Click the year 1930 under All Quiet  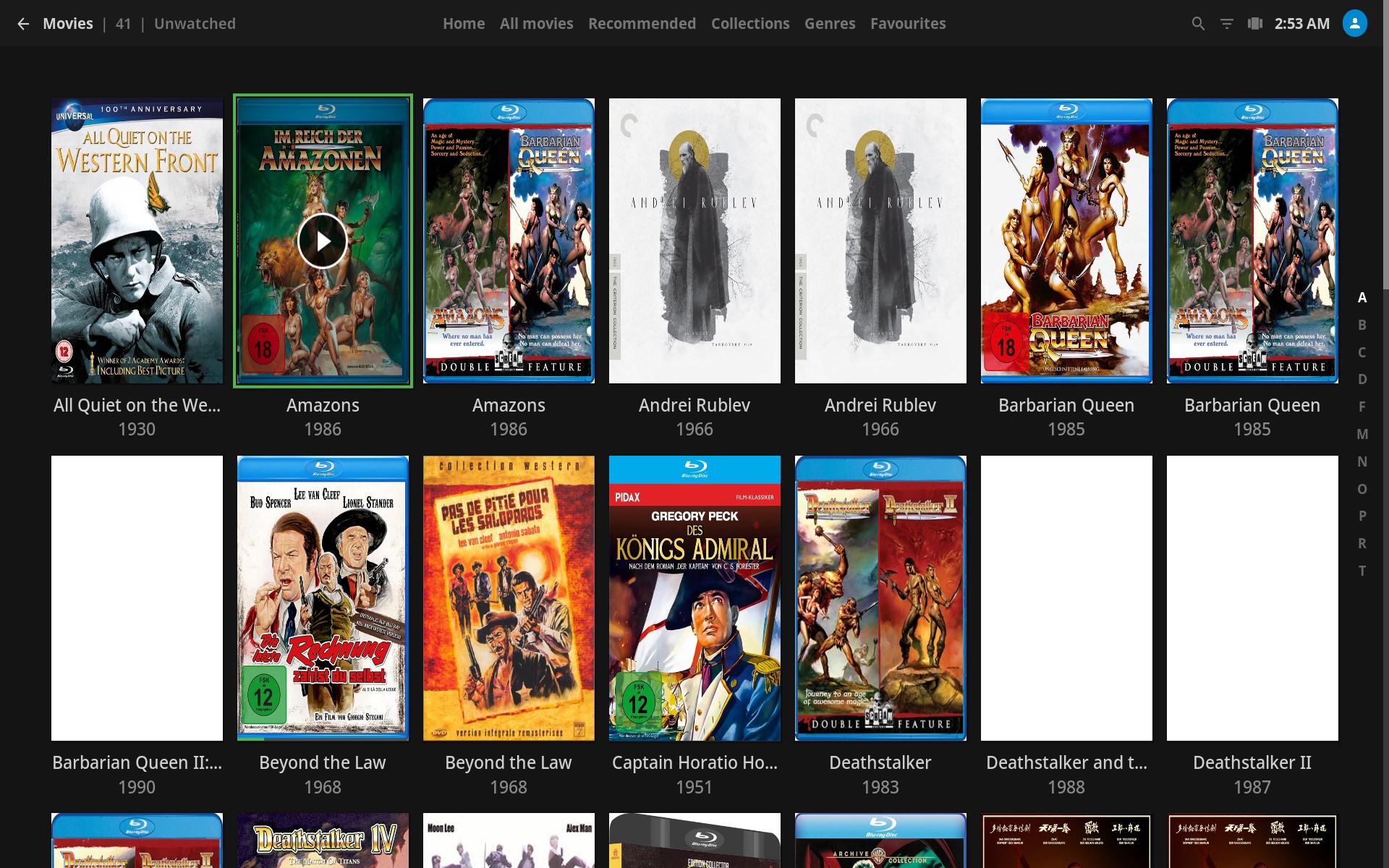(137, 429)
